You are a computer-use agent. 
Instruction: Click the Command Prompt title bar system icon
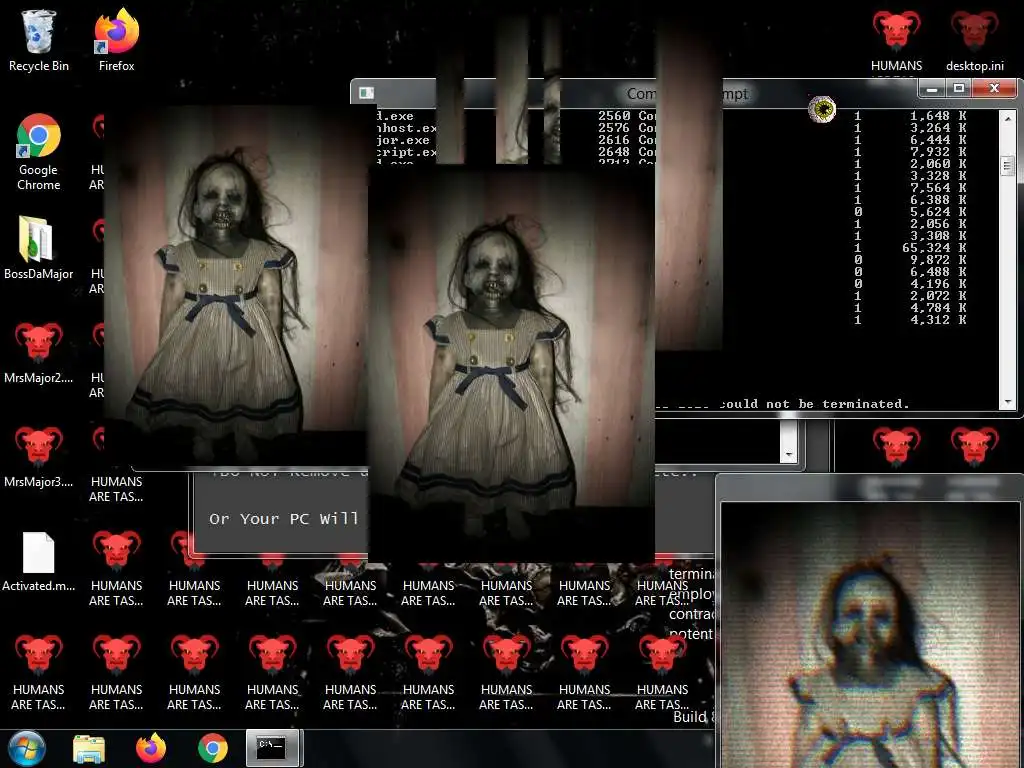(x=366, y=93)
